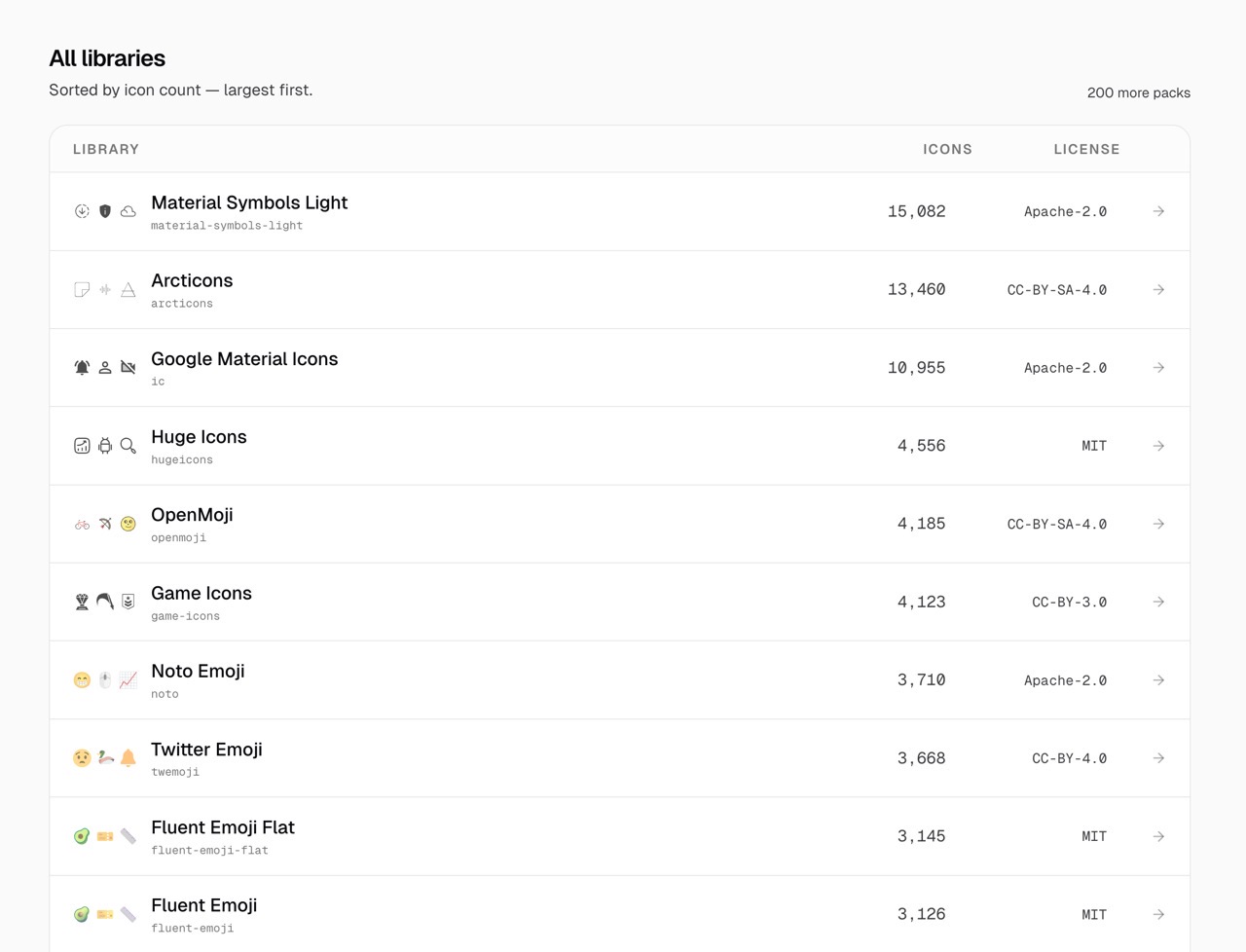Click the "CC-BY-3.0" license cell

click(x=1069, y=603)
